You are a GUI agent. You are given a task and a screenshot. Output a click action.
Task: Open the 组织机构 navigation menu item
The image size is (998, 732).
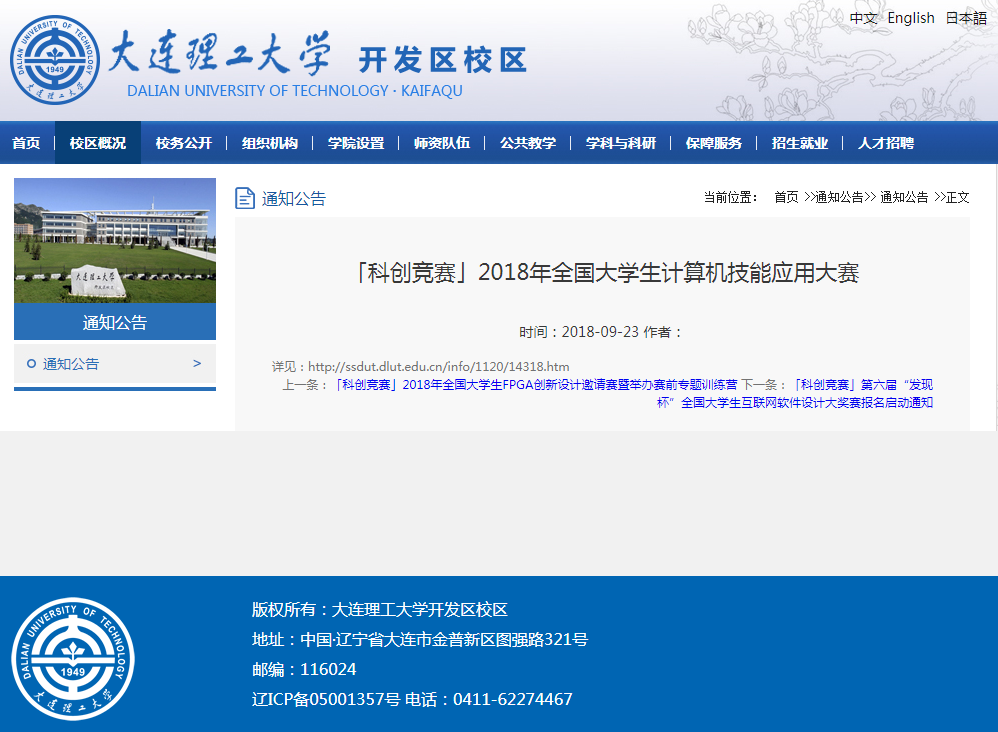270,143
